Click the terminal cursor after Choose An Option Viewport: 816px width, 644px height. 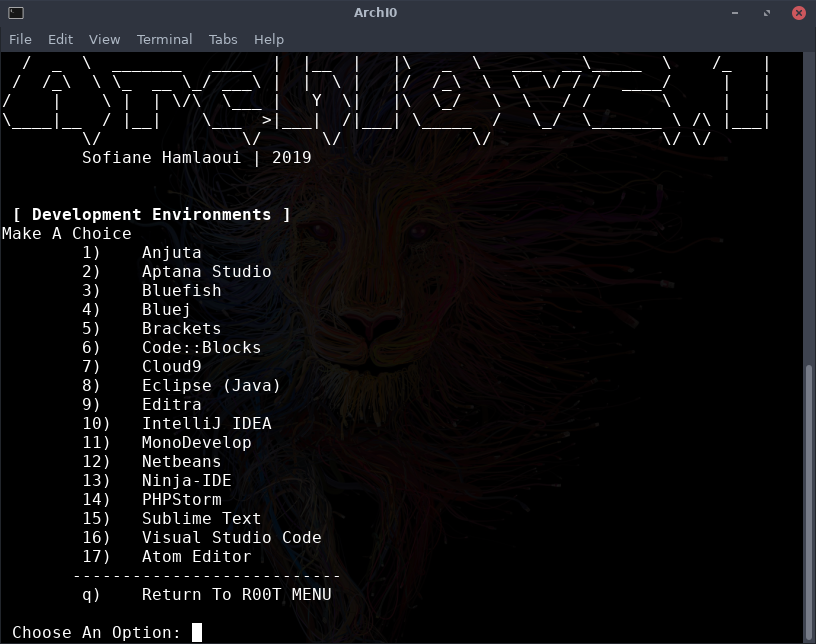197,633
